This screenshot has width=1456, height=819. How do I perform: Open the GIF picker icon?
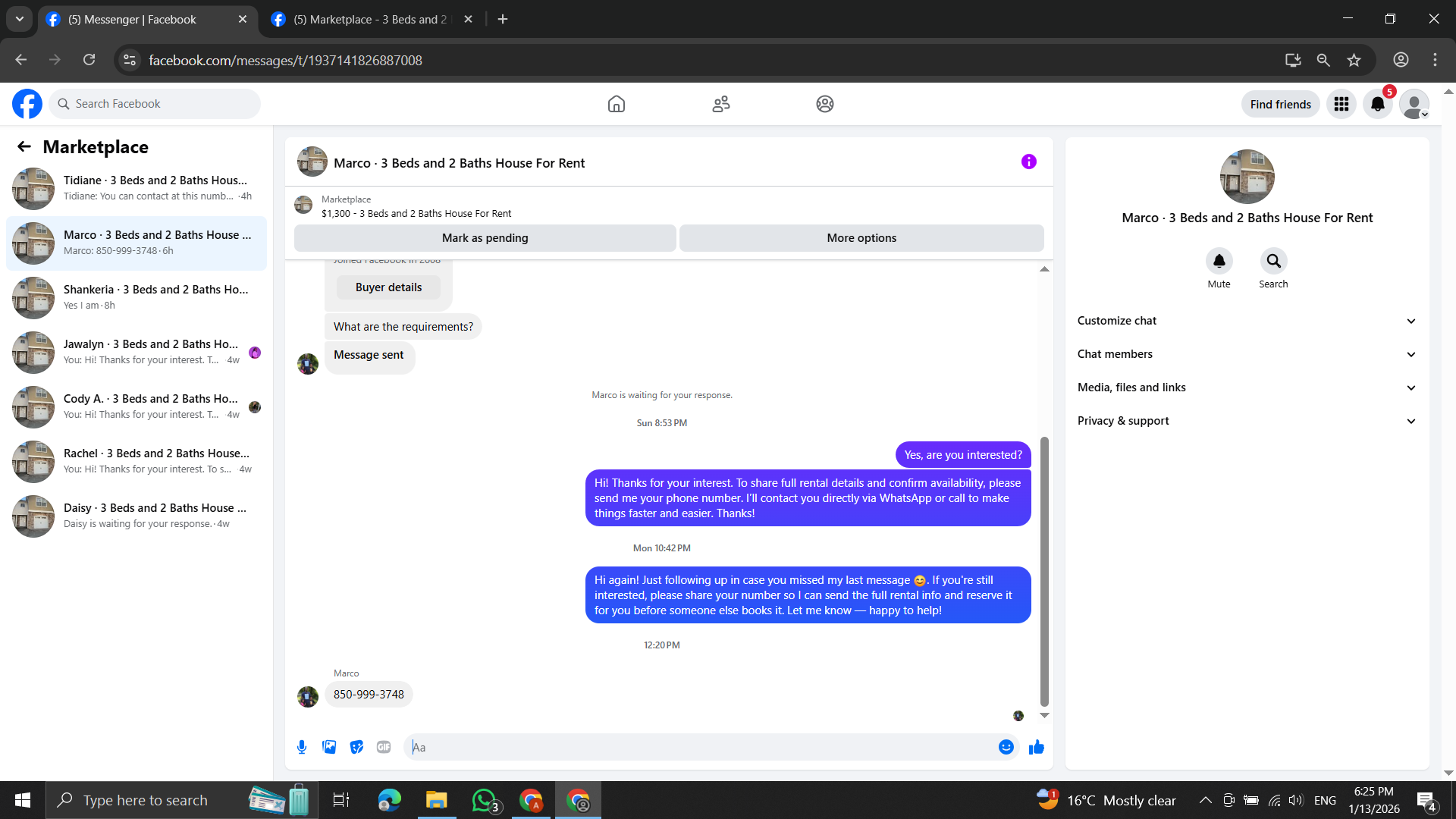[384, 747]
